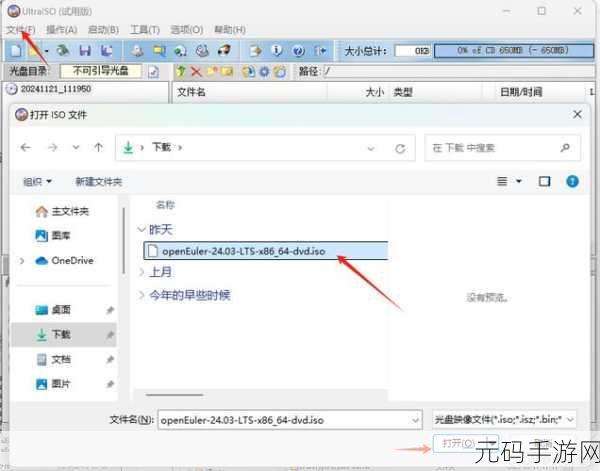Expand the address bar history dropdown
This screenshot has height=471, width=600.
click(370, 148)
